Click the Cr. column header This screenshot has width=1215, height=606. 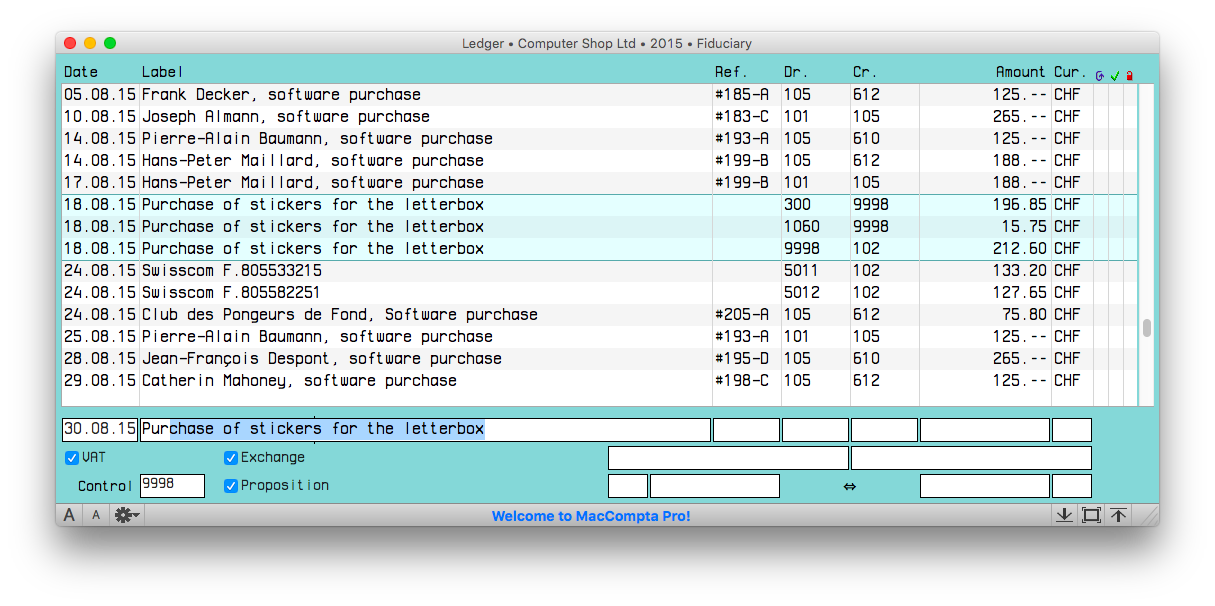pyautogui.click(x=865, y=72)
